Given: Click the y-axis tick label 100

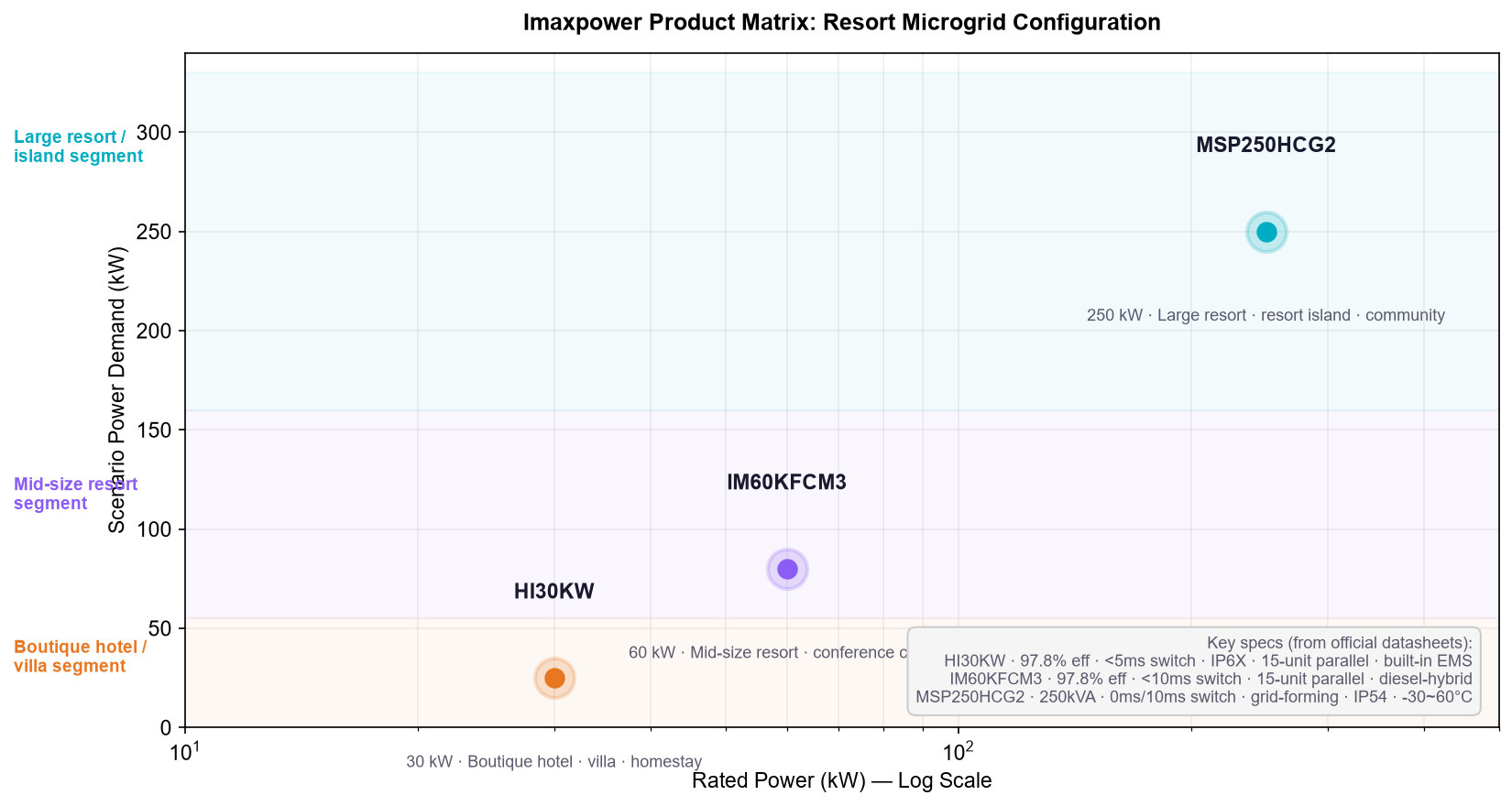Looking at the screenshot, I should click(x=154, y=530).
